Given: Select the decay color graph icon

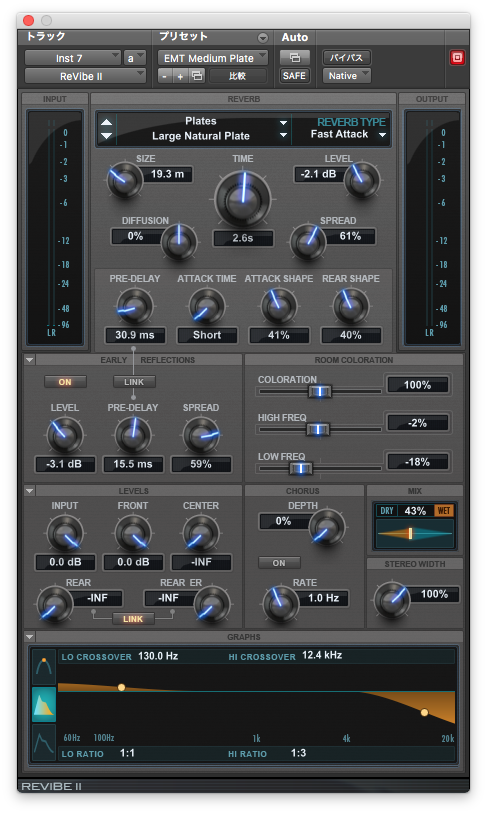Looking at the screenshot, I should pos(44,704).
